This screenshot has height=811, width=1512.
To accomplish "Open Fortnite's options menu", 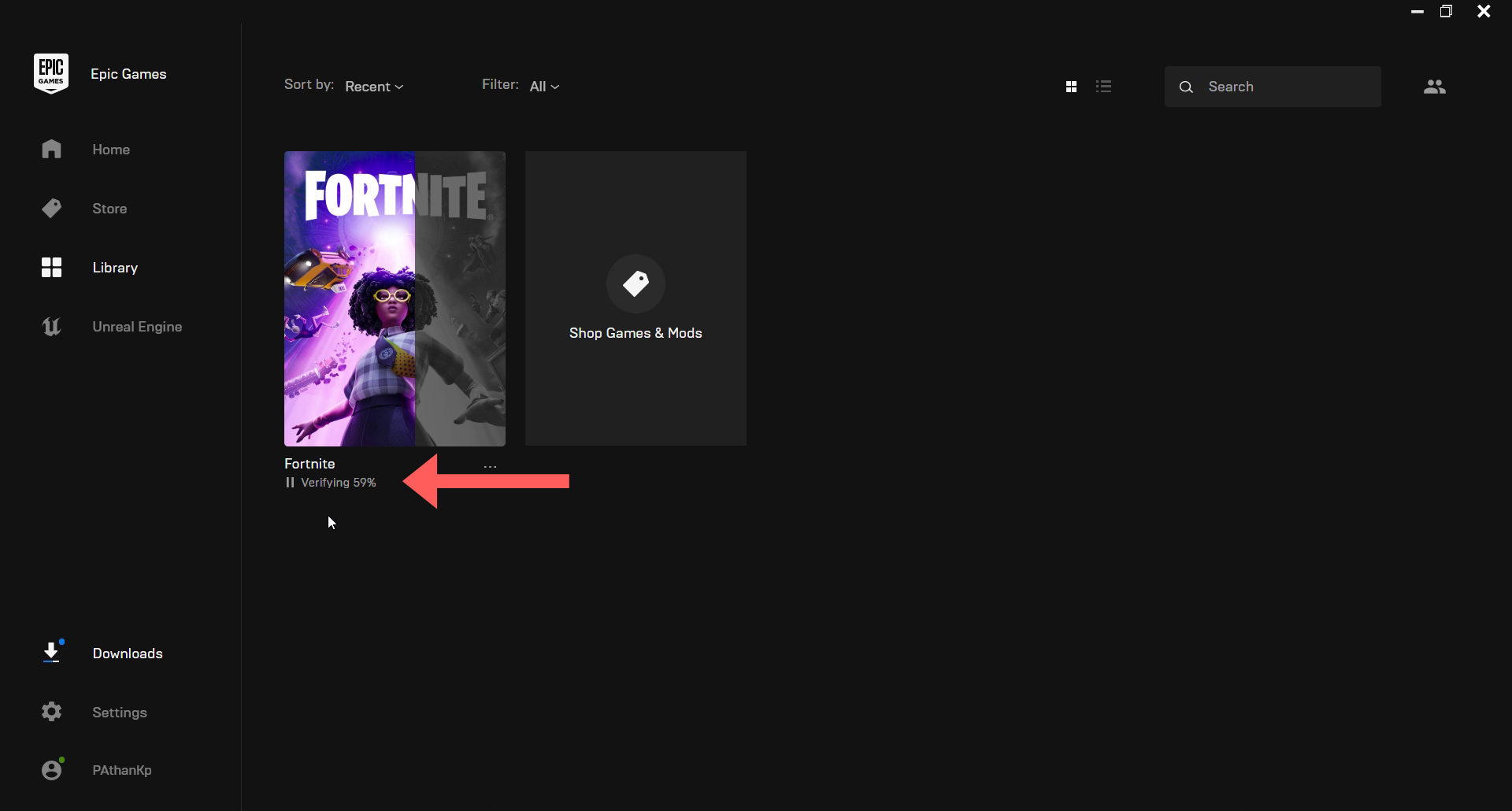I will coord(489,465).
